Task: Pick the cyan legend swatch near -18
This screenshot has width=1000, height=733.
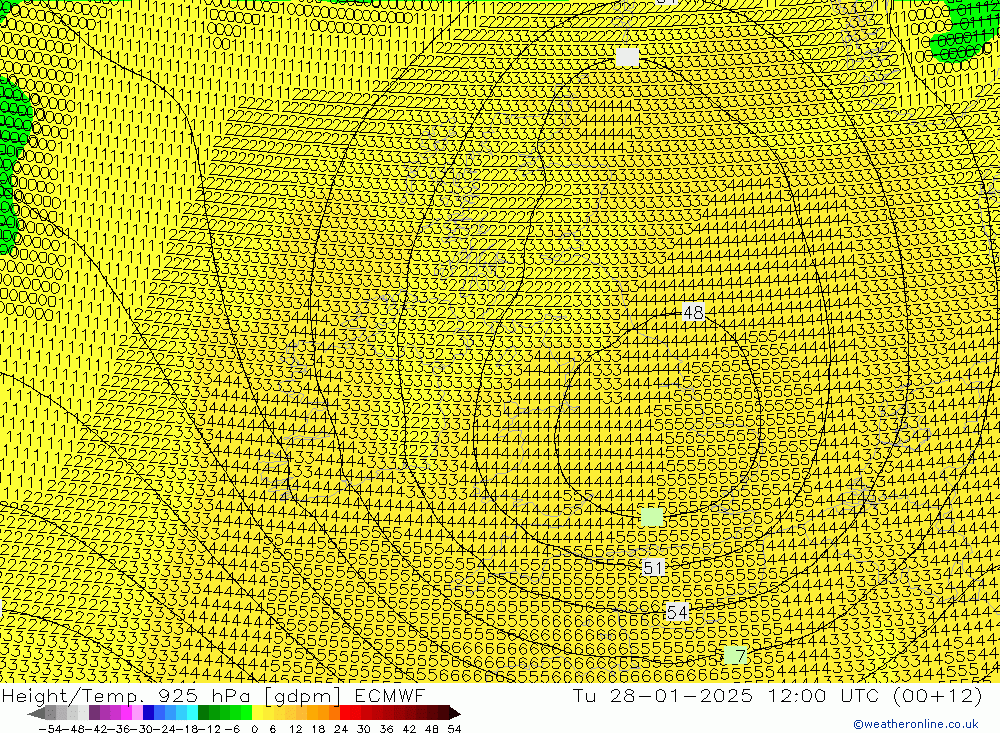Action: pyautogui.click(x=192, y=713)
